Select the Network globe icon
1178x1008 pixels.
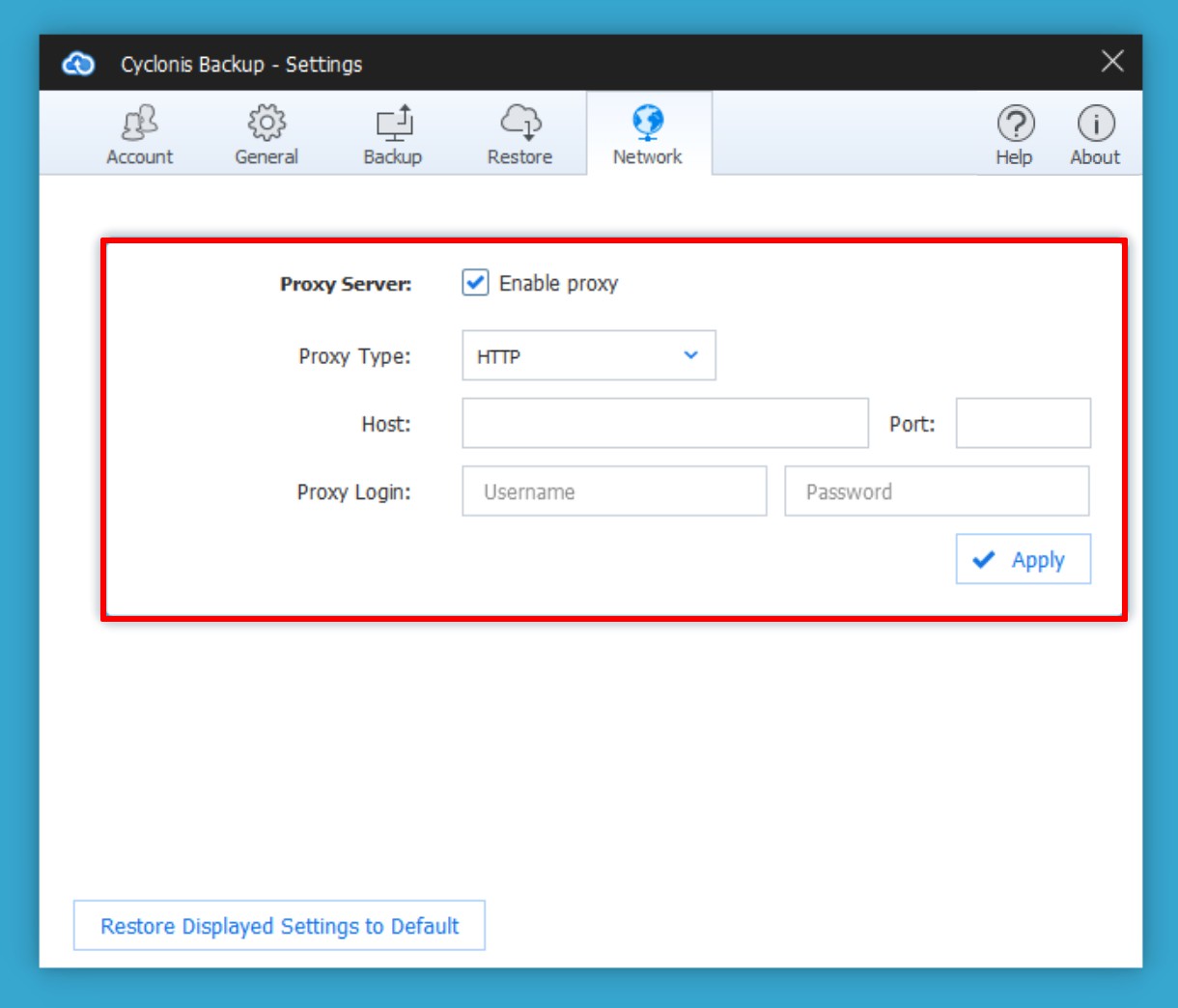[648, 123]
